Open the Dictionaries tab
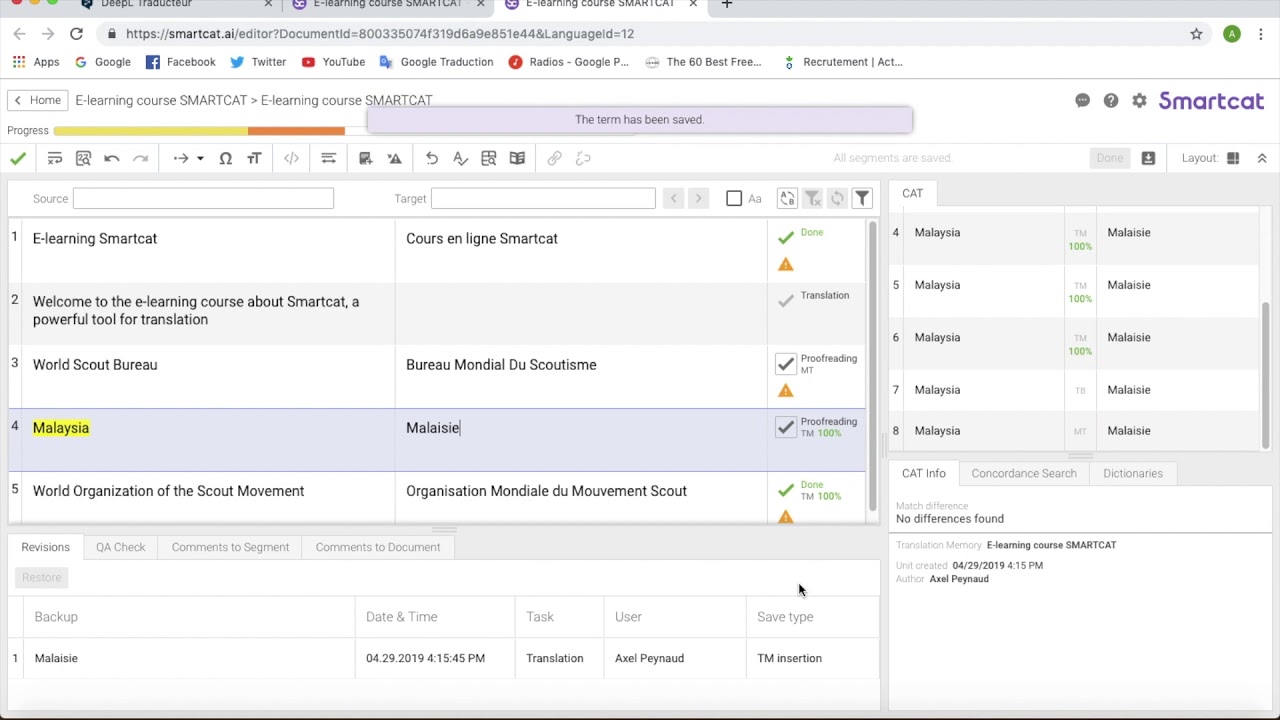Screen dimensions: 1280x720 click(1133, 473)
